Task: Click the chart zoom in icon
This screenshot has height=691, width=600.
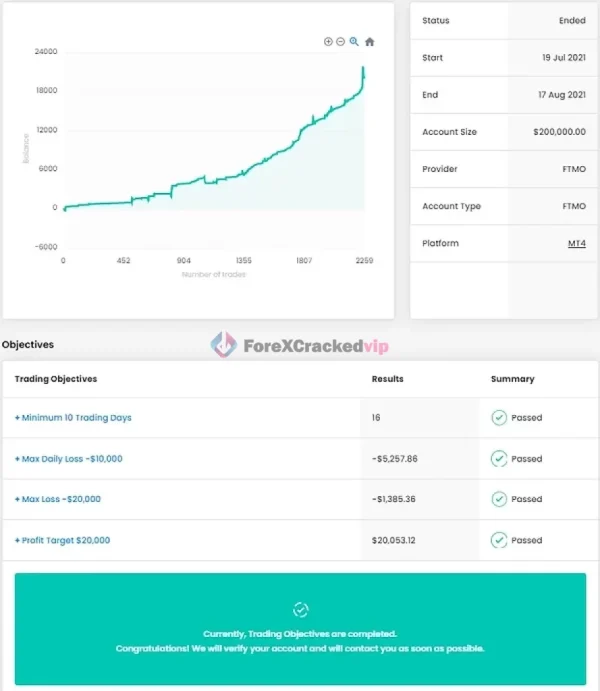Action: [x=328, y=41]
